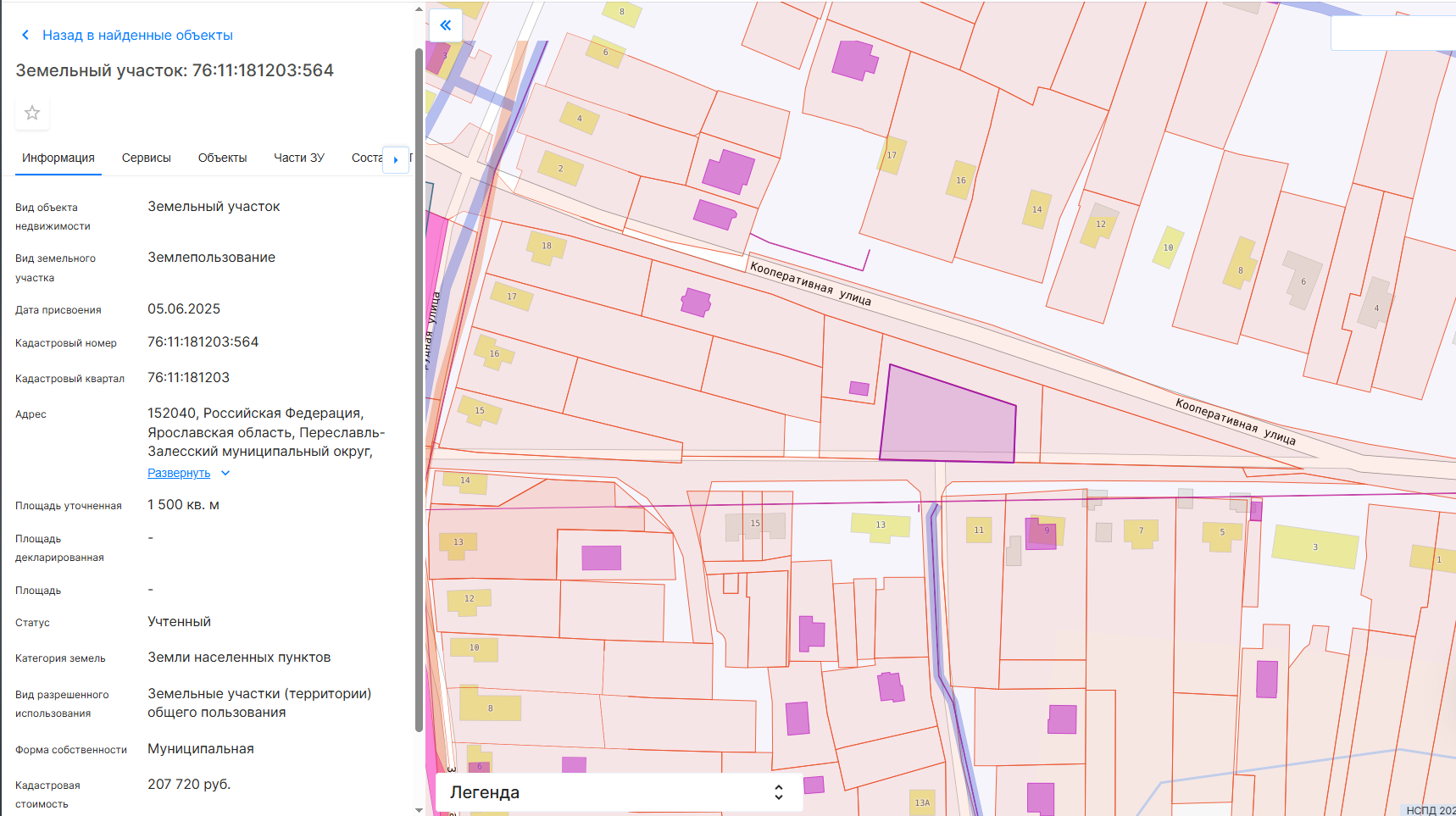This screenshot has width=1456, height=816.
Task: Click the info panel vertical scrollbar thumb
Action: pos(419,390)
